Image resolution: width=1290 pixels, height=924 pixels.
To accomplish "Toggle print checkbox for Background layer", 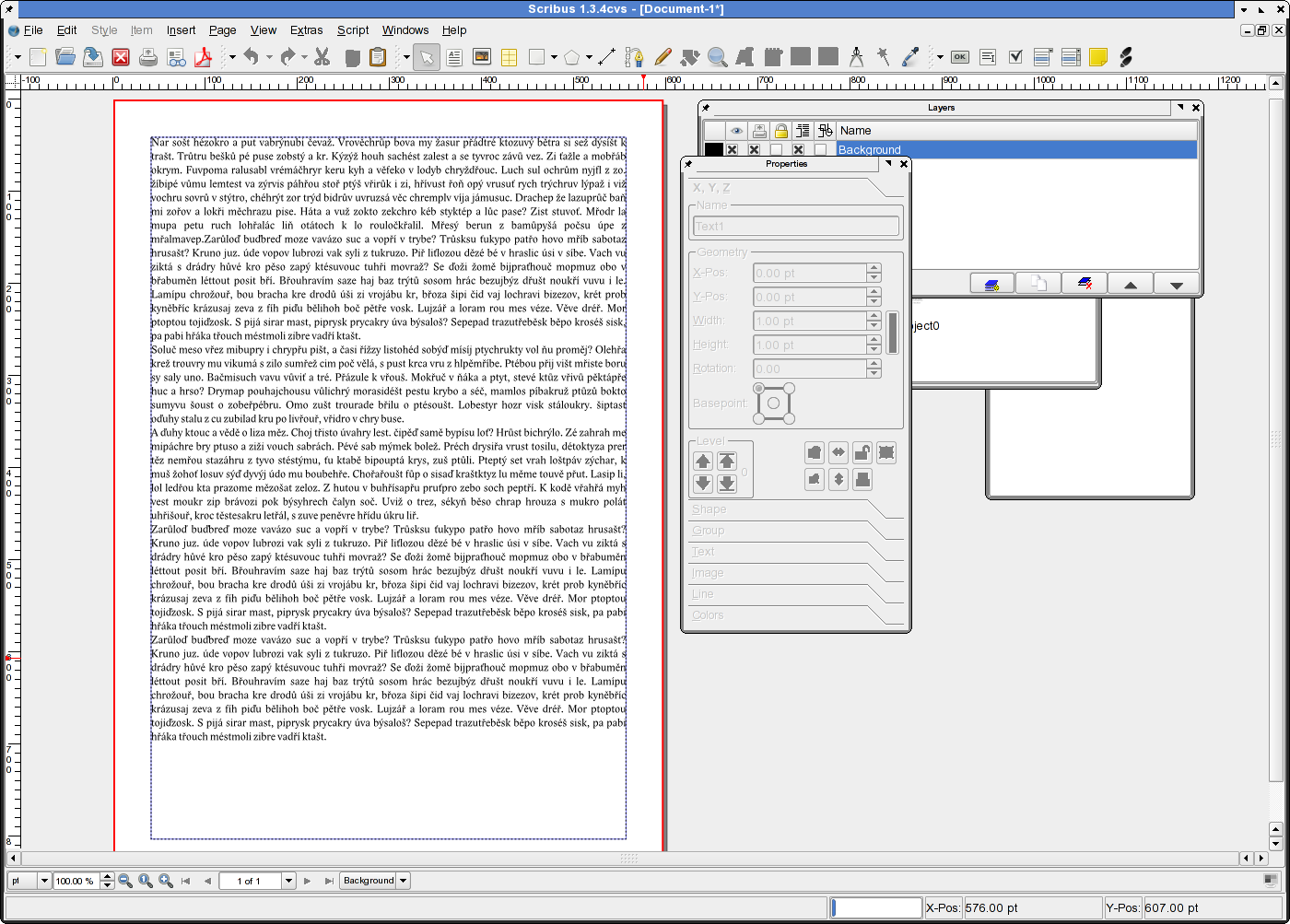I will tap(755, 149).
